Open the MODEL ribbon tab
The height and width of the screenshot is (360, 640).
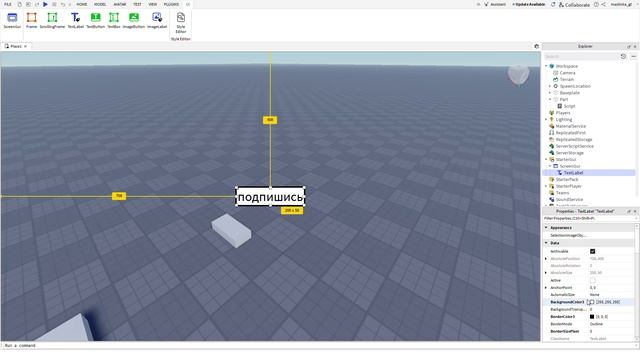tap(100, 4)
